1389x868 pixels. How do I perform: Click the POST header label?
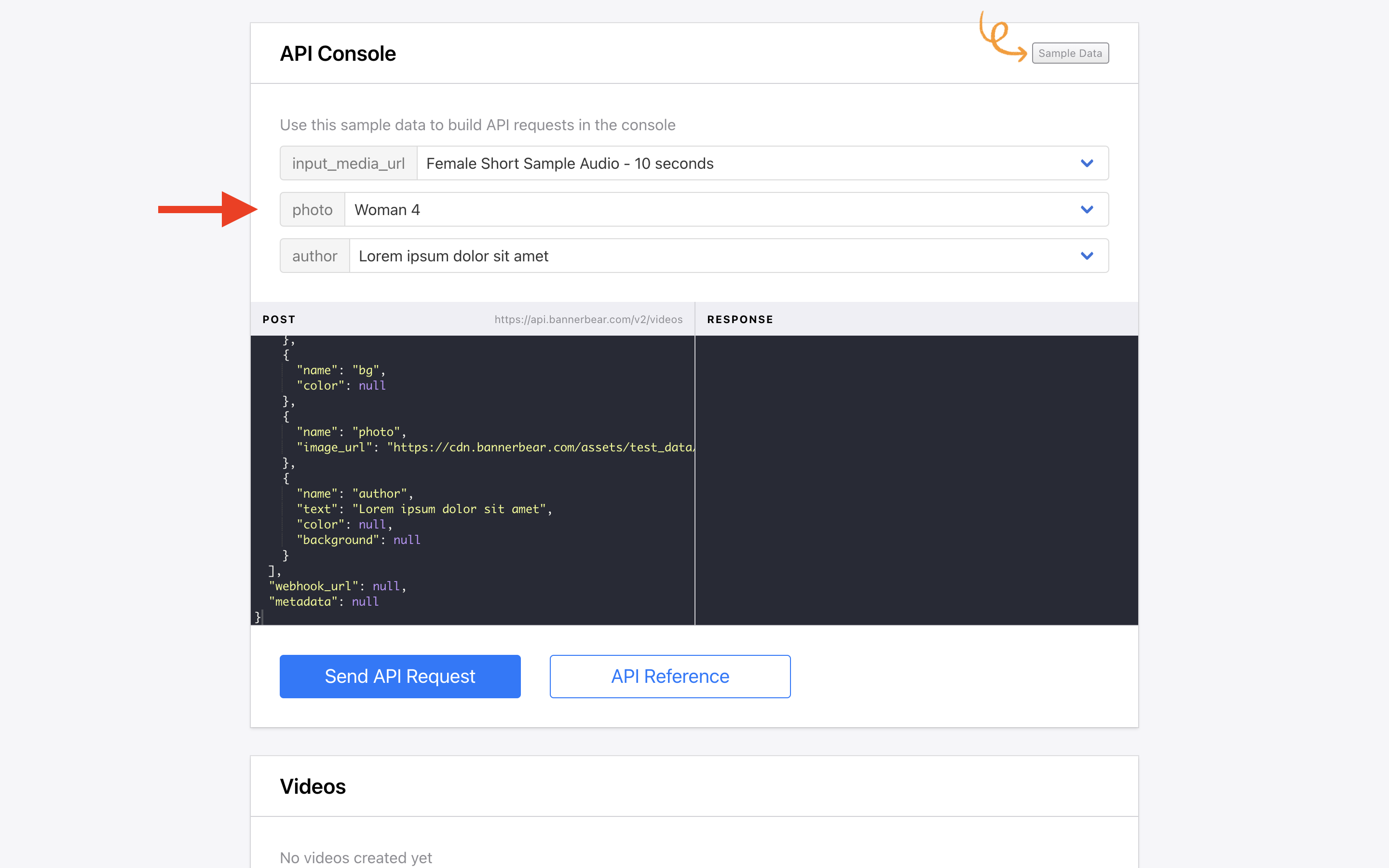(279, 319)
